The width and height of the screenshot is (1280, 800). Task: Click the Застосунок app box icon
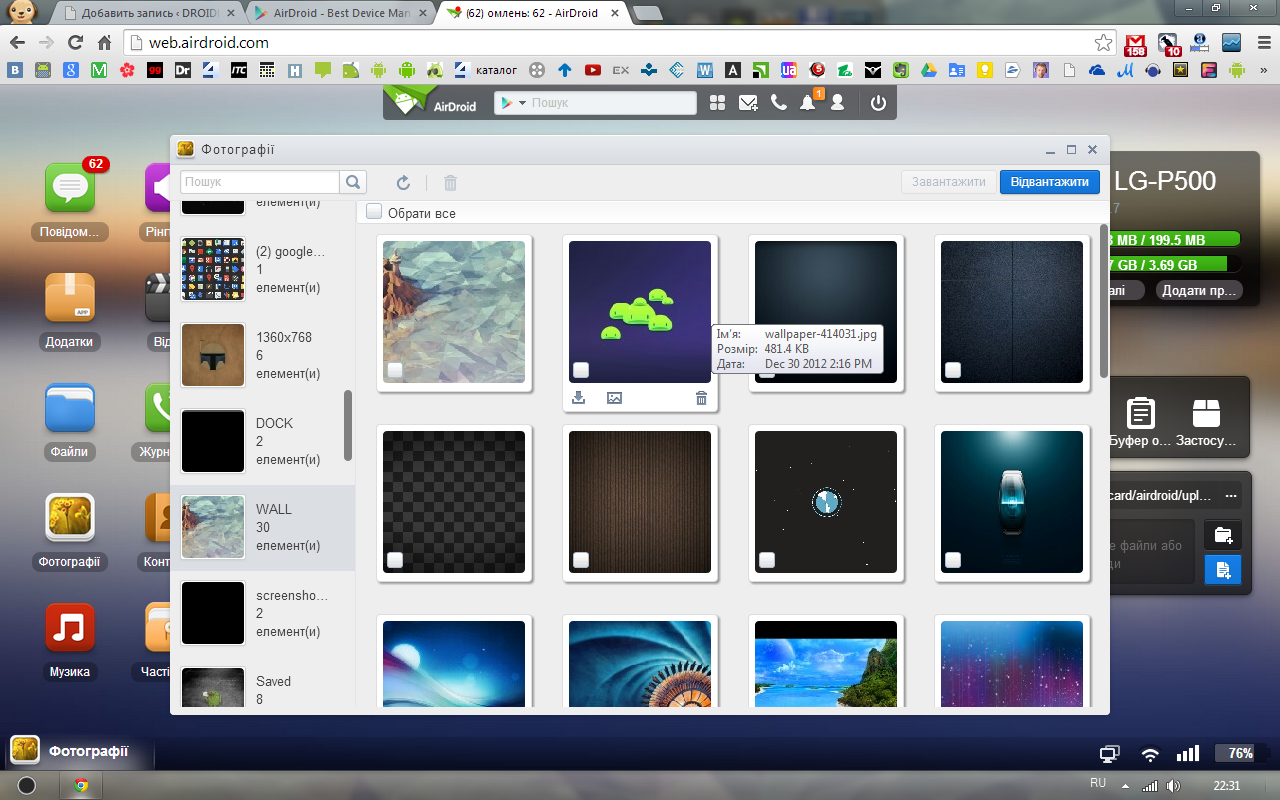pyautogui.click(x=1207, y=412)
